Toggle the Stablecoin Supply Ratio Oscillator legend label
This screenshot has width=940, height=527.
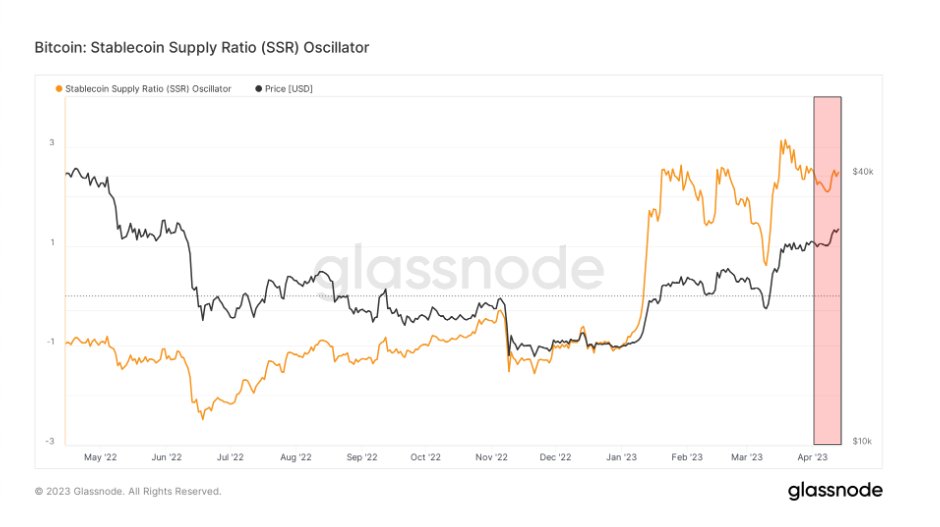149,89
